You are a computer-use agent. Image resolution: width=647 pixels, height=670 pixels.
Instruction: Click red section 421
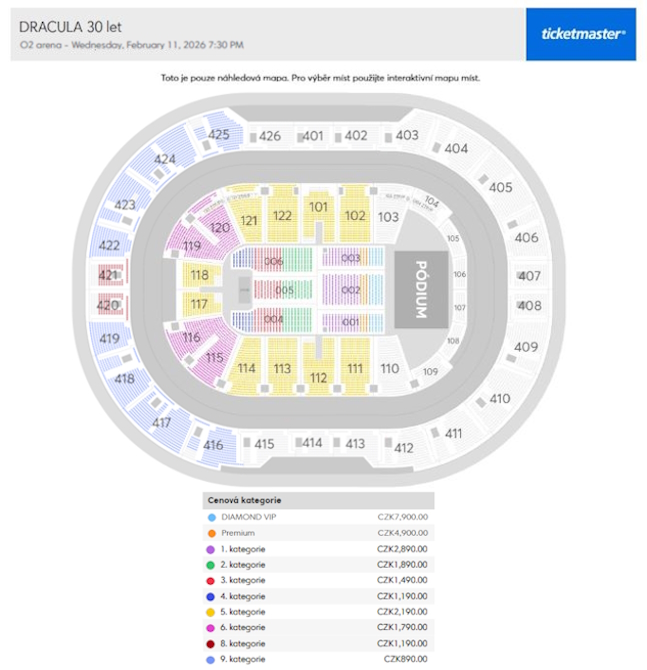109,275
